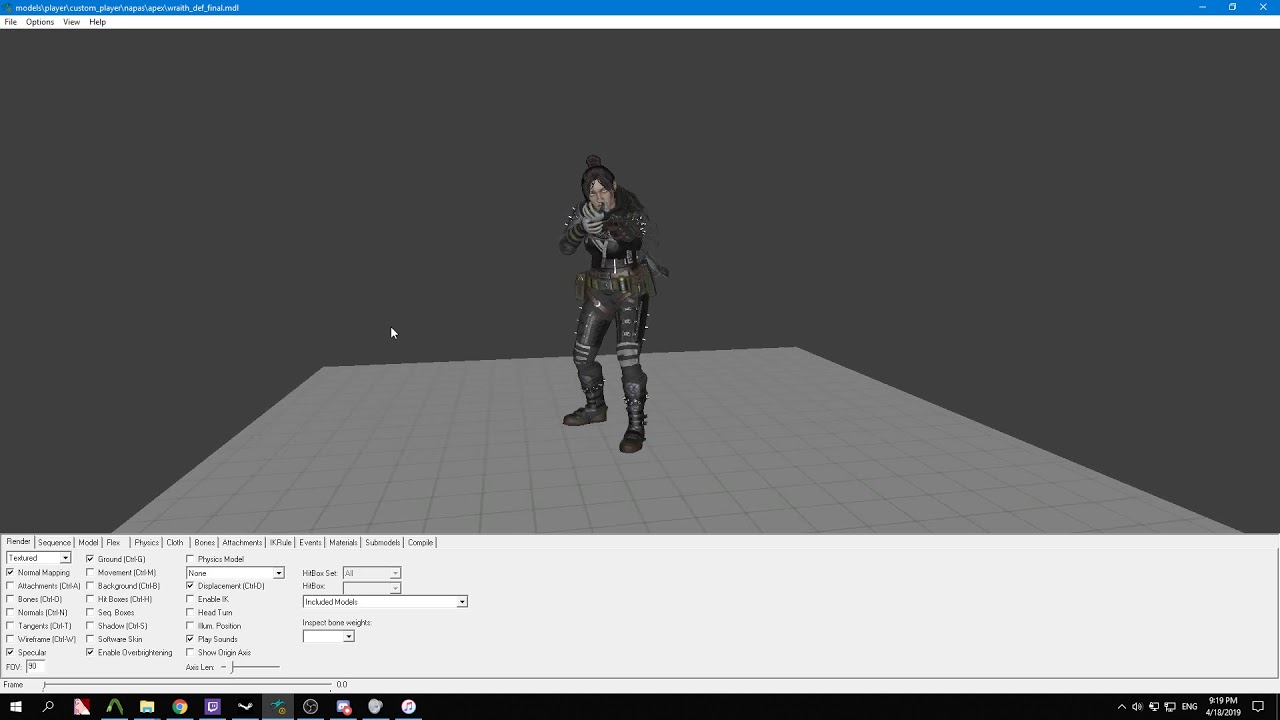Click the ENG language indicator
Viewport: 1280px width, 720px height.
pos(1189,707)
